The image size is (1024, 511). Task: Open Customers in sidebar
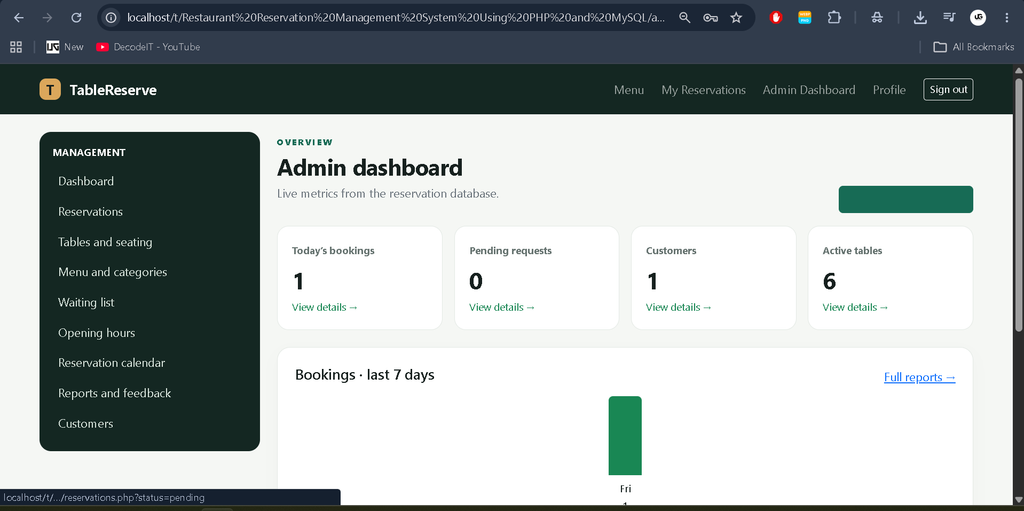[x=86, y=423]
